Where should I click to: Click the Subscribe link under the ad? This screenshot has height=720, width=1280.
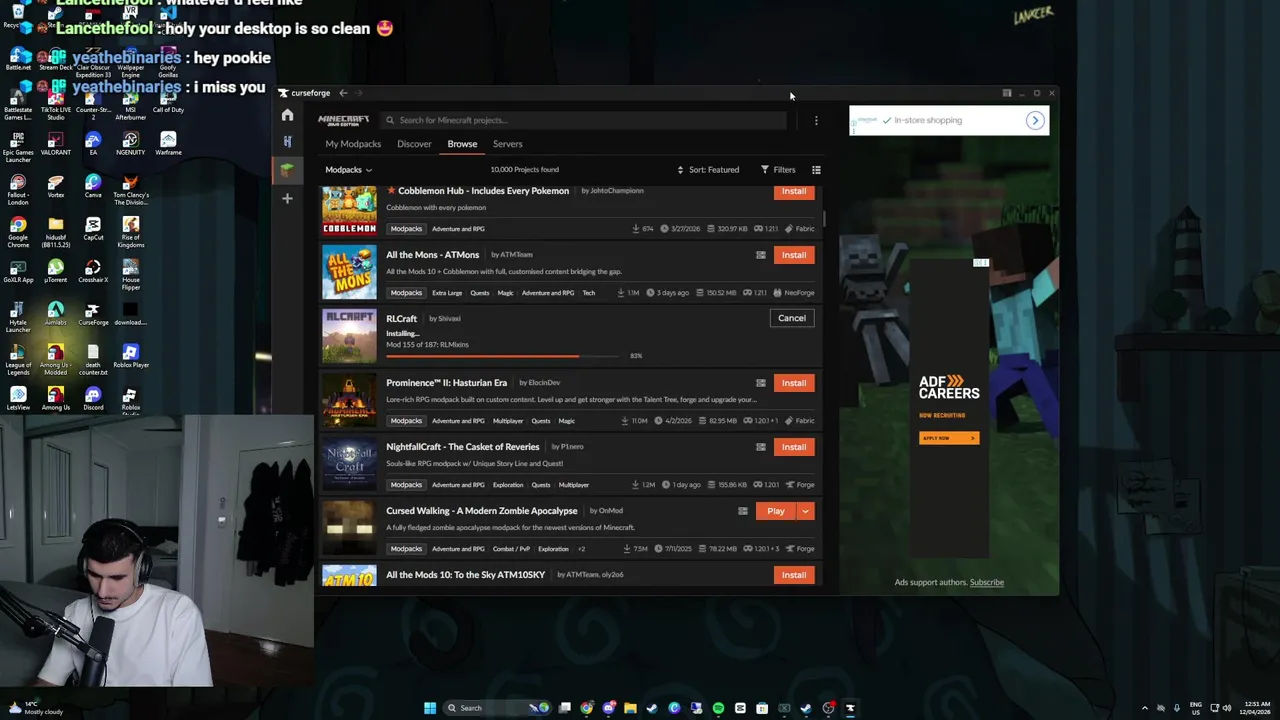(x=986, y=582)
